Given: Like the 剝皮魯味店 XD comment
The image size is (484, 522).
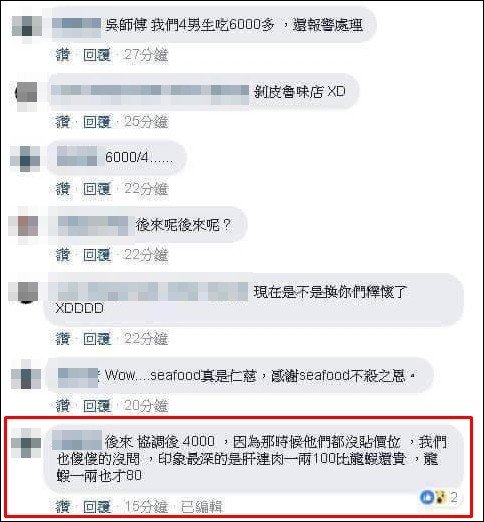Looking at the screenshot, I should click(63, 122).
